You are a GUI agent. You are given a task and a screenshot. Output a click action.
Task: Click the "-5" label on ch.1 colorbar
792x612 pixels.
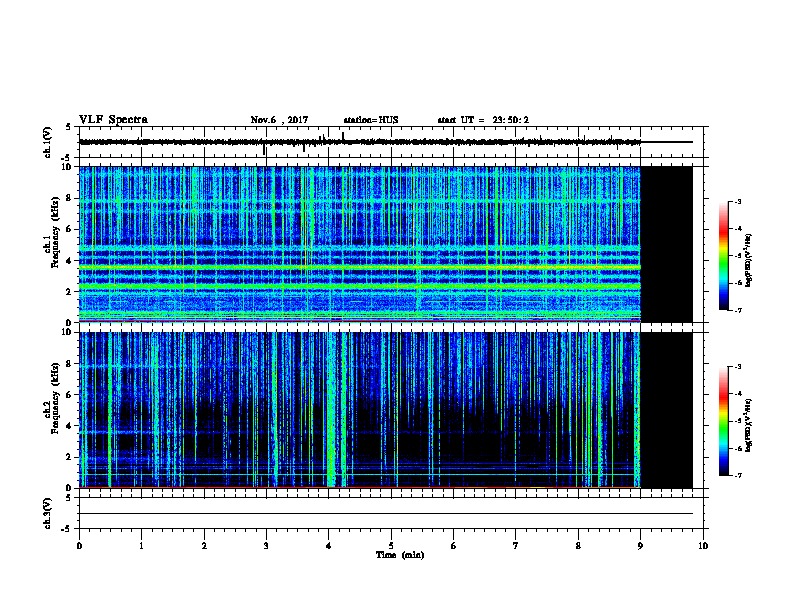pos(737,256)
